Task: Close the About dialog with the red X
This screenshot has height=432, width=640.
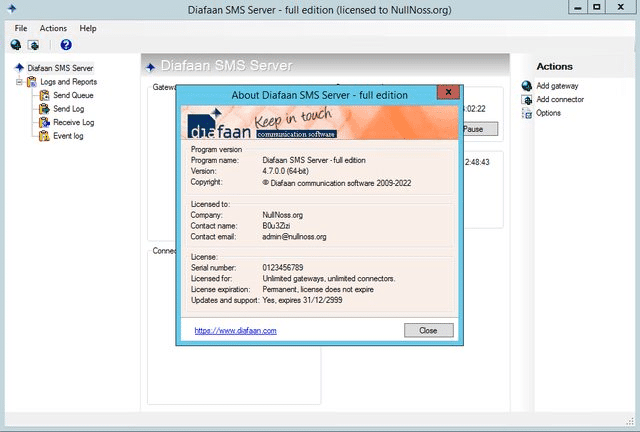Action: point(448,92)
